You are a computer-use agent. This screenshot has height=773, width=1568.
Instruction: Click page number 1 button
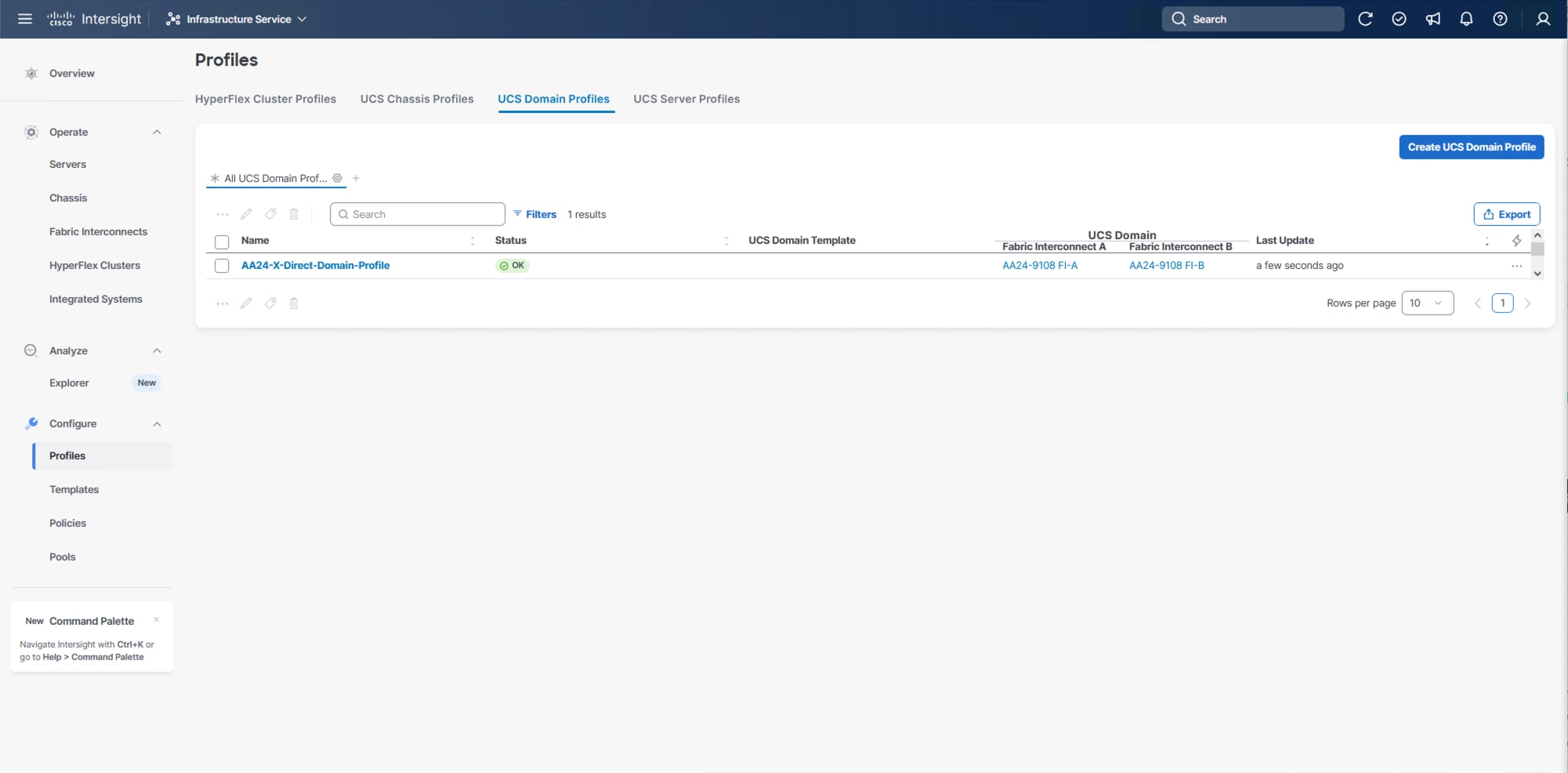pyautogui.click(x=1502, y=303)
